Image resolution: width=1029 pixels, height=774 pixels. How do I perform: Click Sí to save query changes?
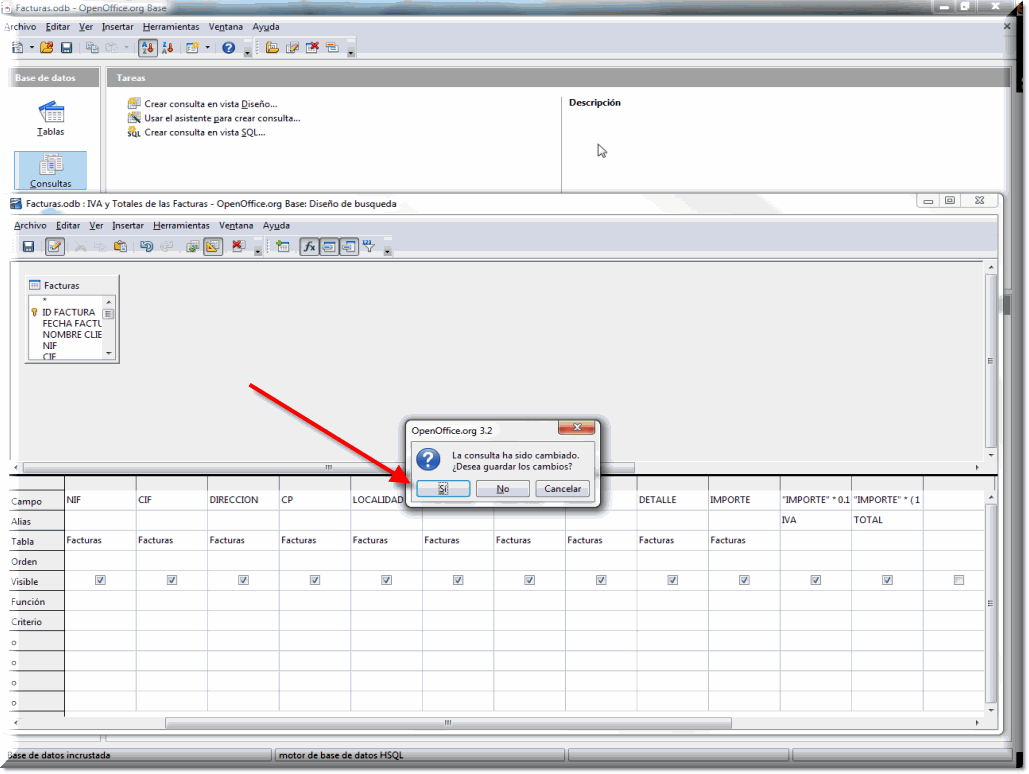click(x=443, y=489)
